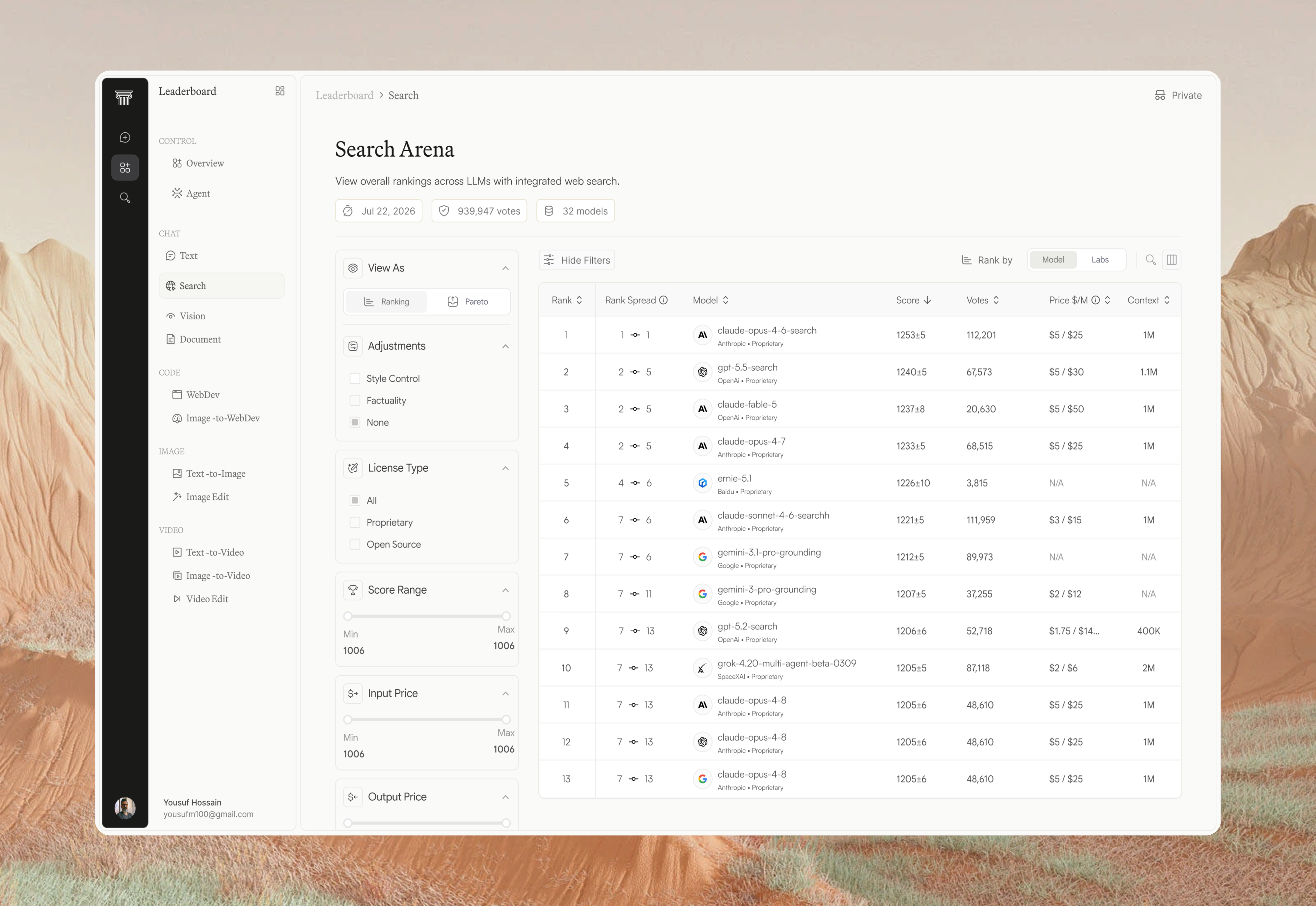Collapse the Input Price panel
Image resolution: width=1316 pixels, height=906 pixels.
coord(505,694)
